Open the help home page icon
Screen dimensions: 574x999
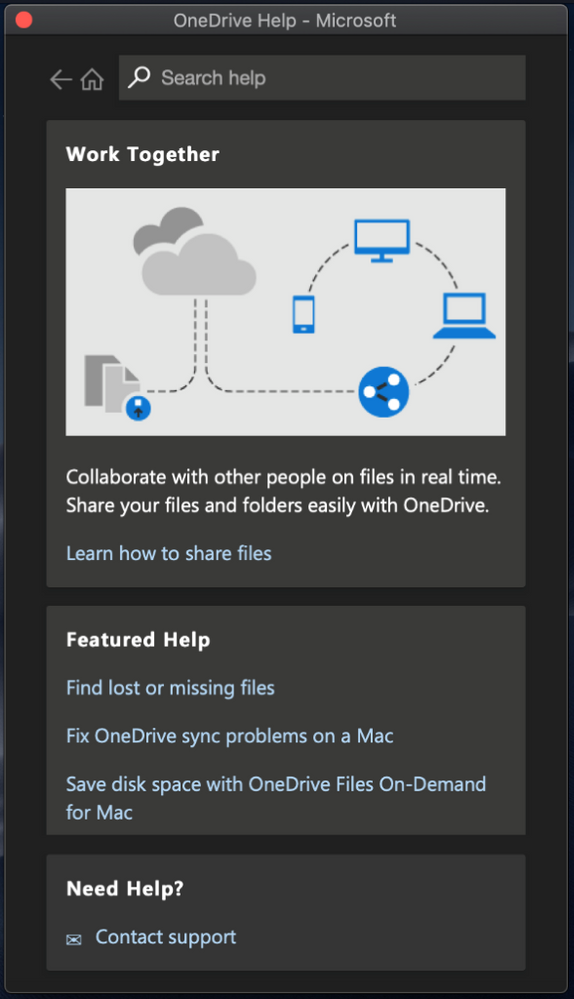point(92,80)
